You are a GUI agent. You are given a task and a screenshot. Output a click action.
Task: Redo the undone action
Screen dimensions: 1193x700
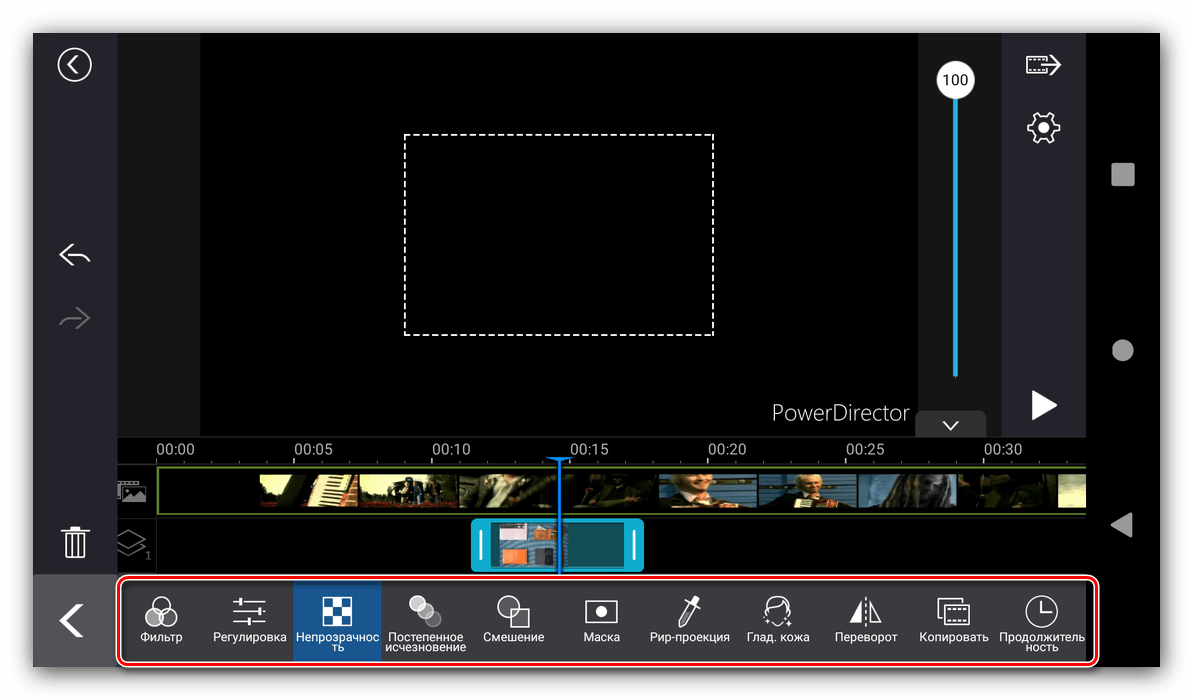(x=75, y=318)
